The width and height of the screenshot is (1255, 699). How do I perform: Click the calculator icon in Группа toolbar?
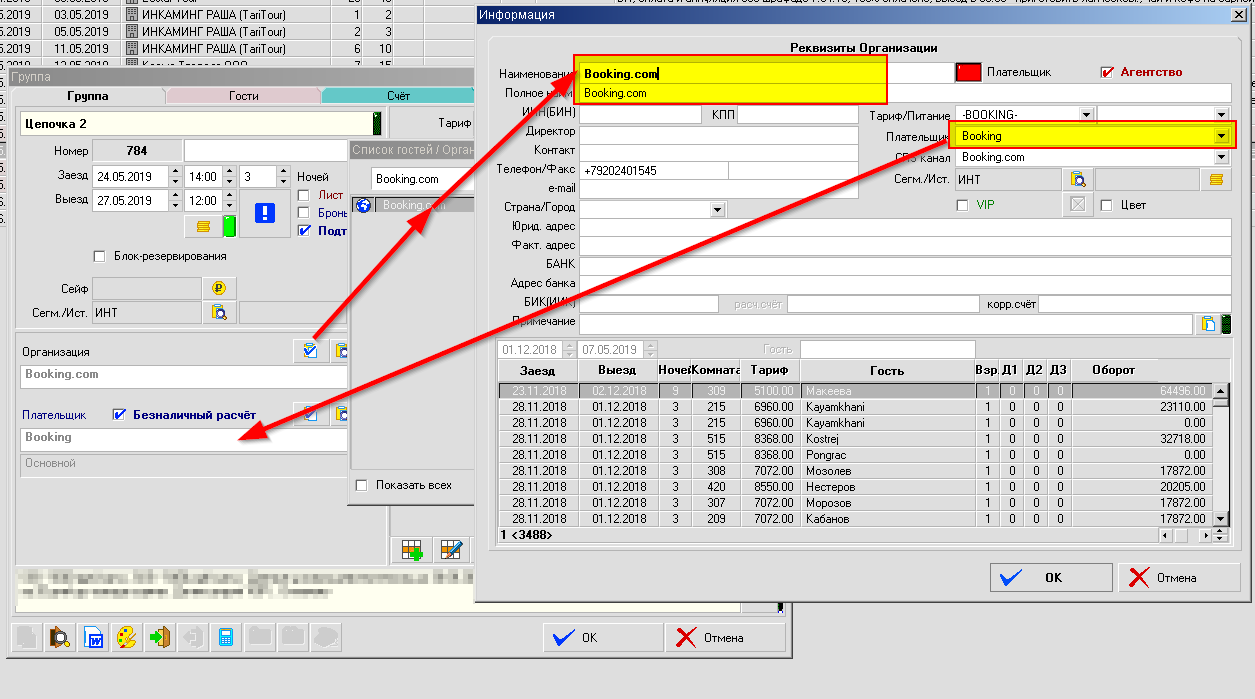pyautogui.click(x=226, y=637)
